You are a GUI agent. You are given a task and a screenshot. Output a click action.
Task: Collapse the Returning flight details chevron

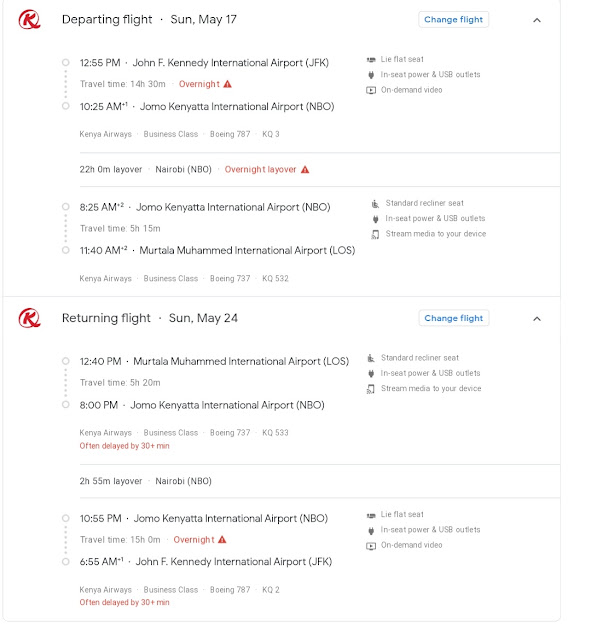(x=537, y=319)
